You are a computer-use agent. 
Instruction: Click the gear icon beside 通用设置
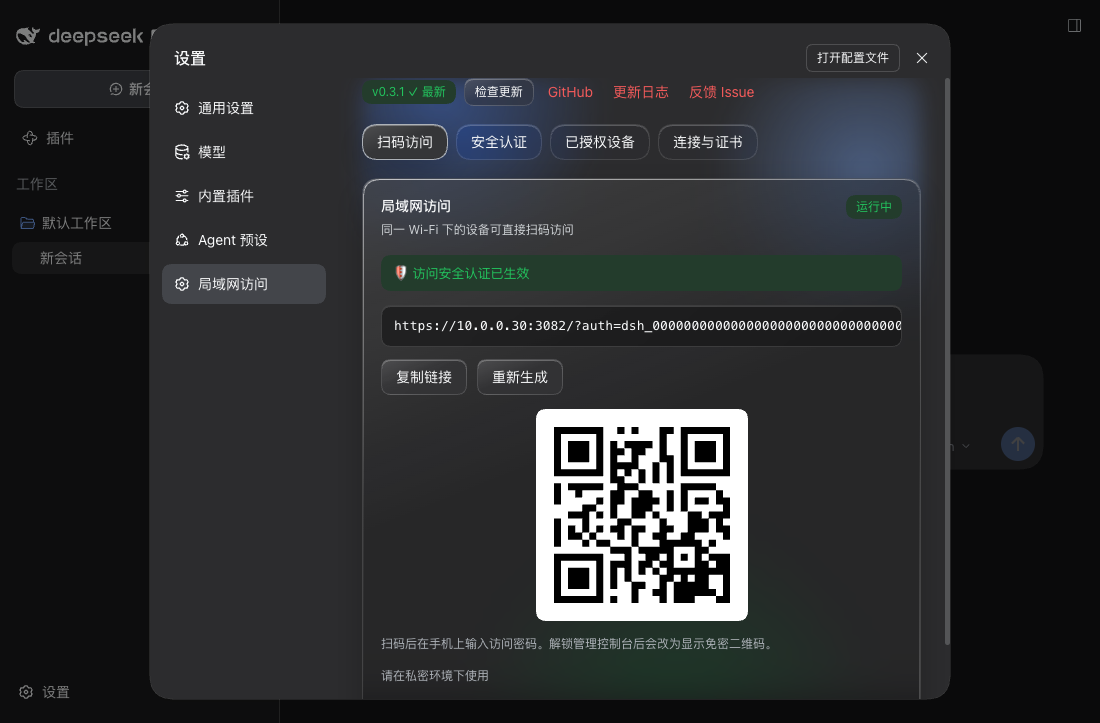(x=182, y=108)
